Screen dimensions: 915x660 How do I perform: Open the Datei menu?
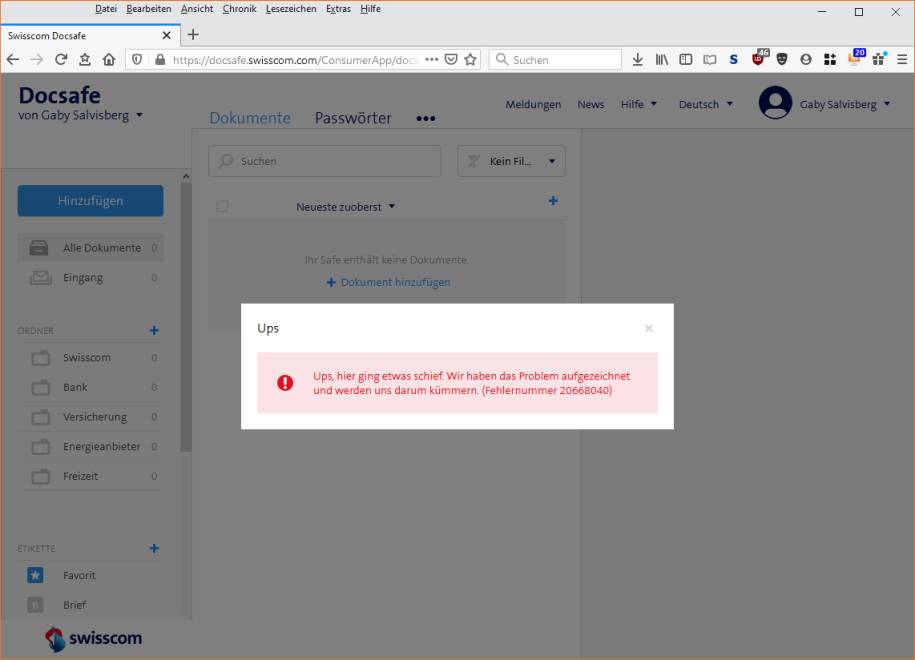point(106,9)
